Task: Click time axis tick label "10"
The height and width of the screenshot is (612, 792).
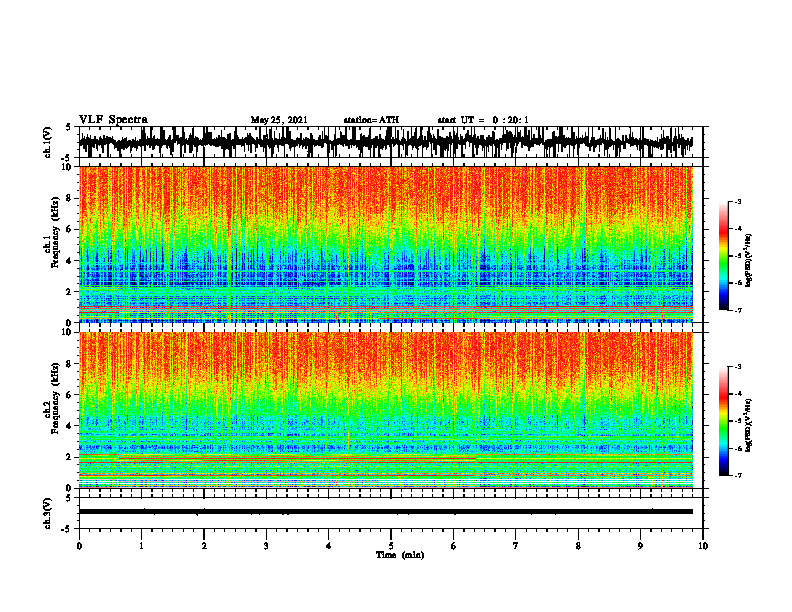Action: (x=703, y=546)
